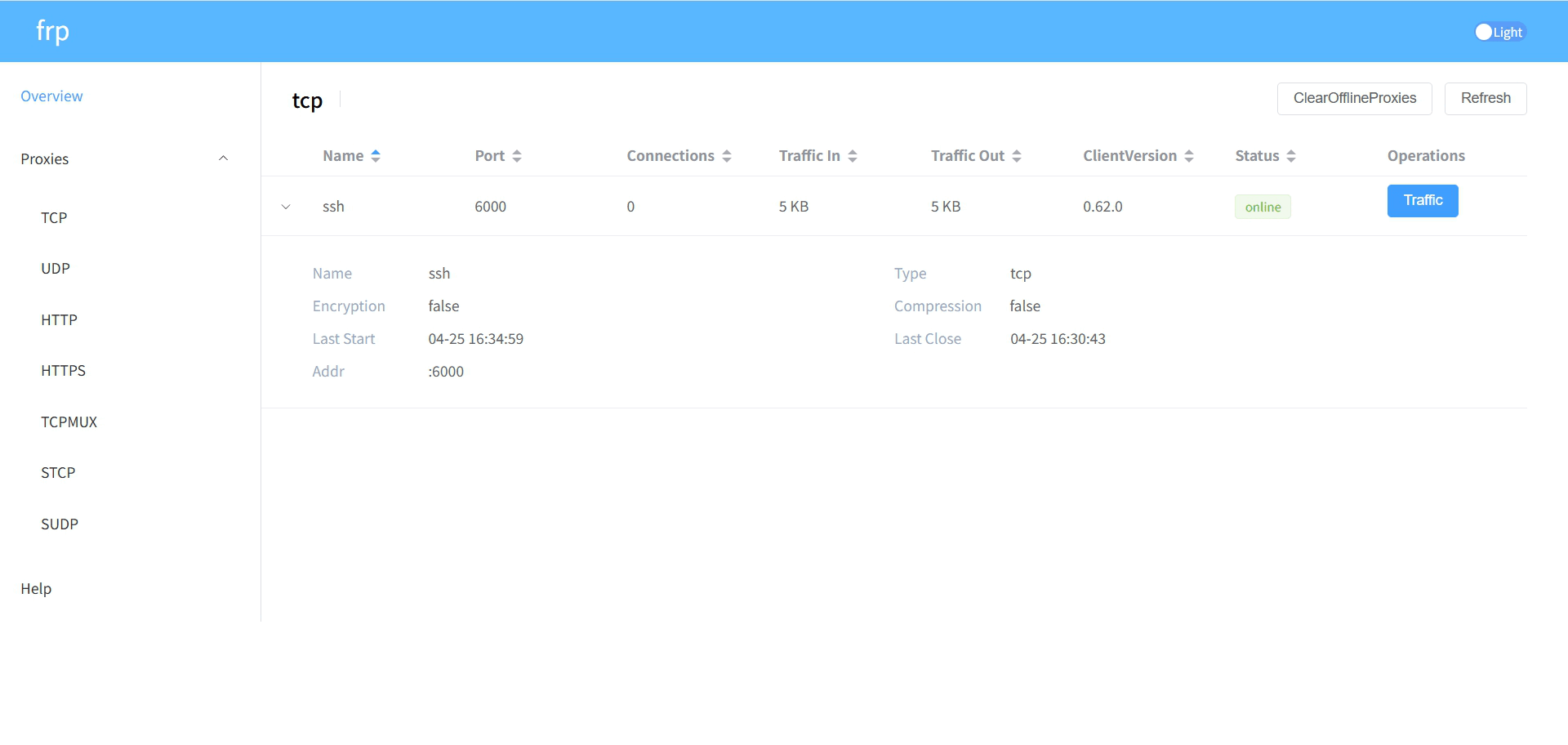Collapse the ssh row details

286,207
